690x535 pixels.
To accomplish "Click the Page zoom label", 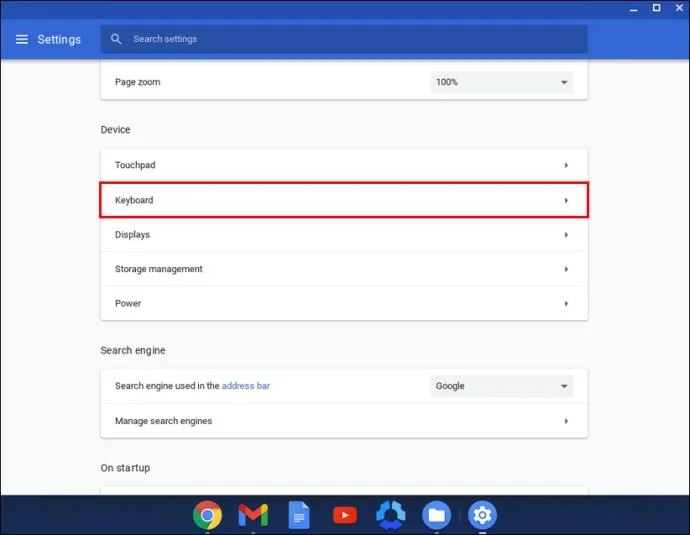I will pyautogui.click(x=138, y=82).
